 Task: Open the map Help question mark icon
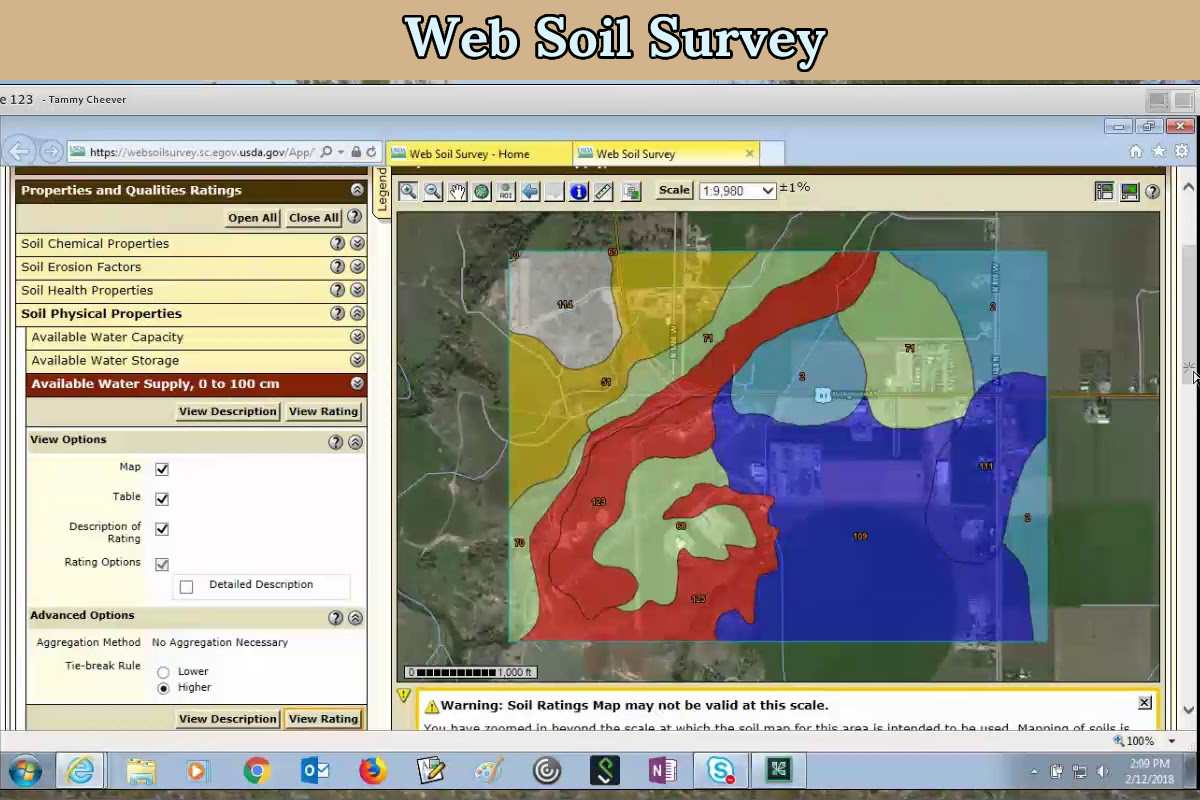tap(1152, 191)
